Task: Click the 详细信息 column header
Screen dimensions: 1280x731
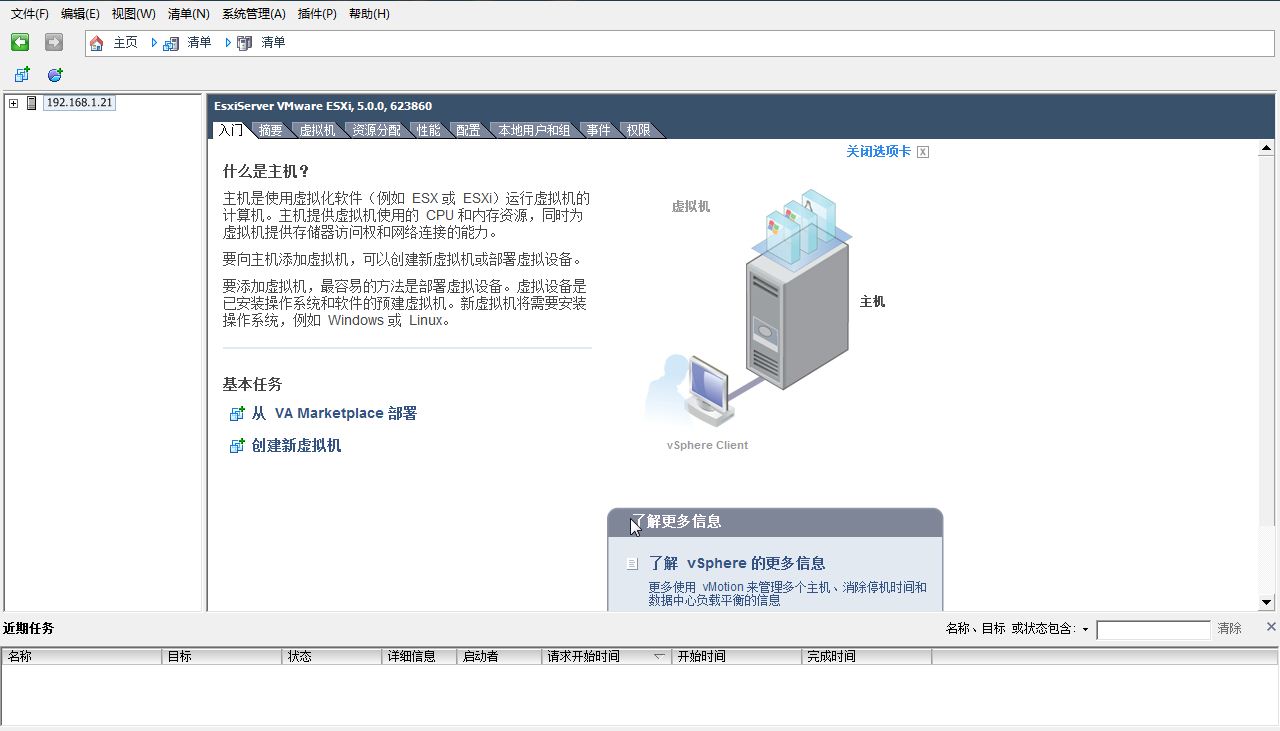Action: [x=420, y=657]
